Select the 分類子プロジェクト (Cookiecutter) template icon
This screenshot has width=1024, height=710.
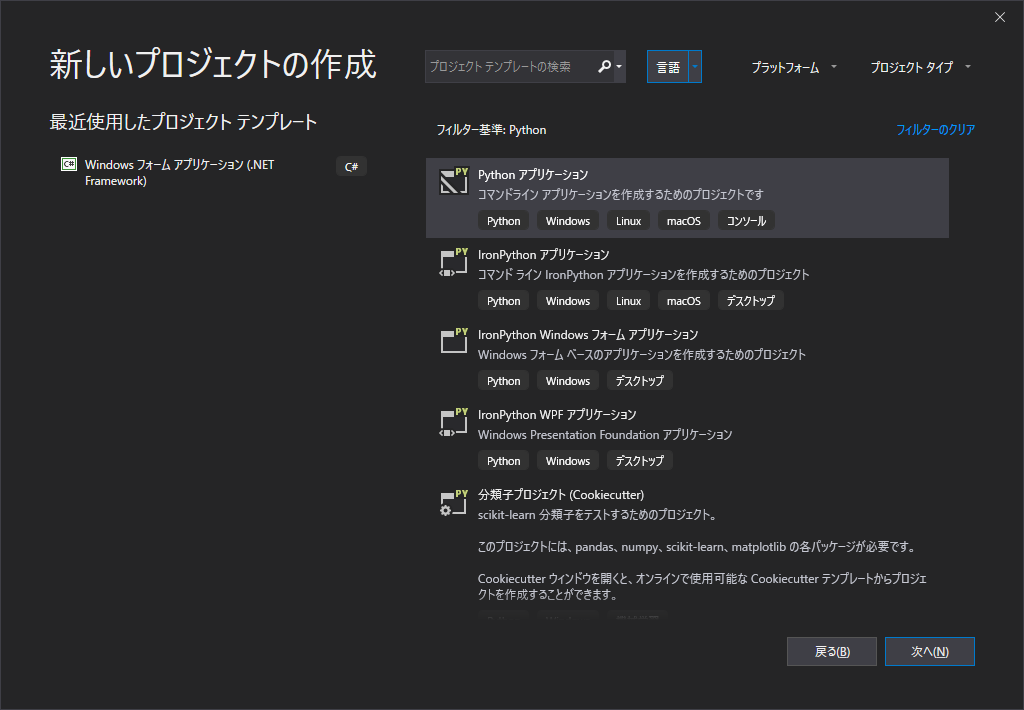454,501
